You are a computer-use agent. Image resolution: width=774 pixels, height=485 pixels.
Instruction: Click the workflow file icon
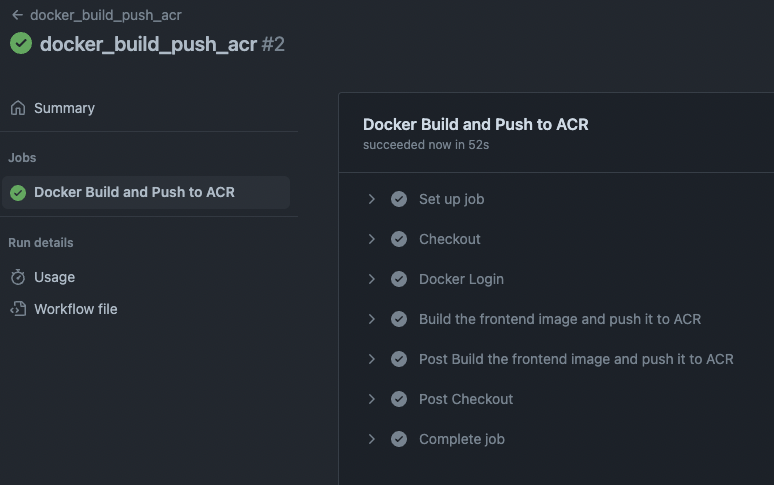click(17, 309)
